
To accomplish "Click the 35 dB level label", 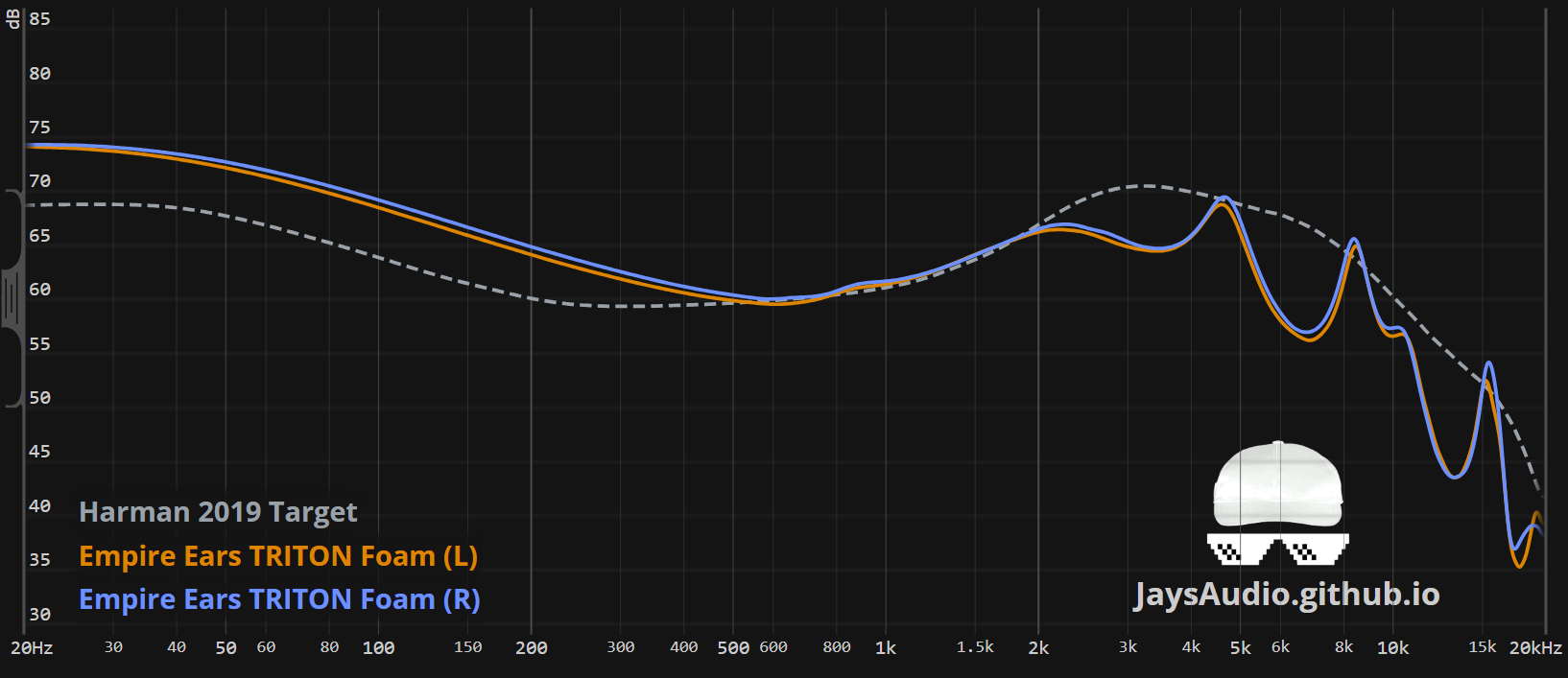I will pos(39,559).
